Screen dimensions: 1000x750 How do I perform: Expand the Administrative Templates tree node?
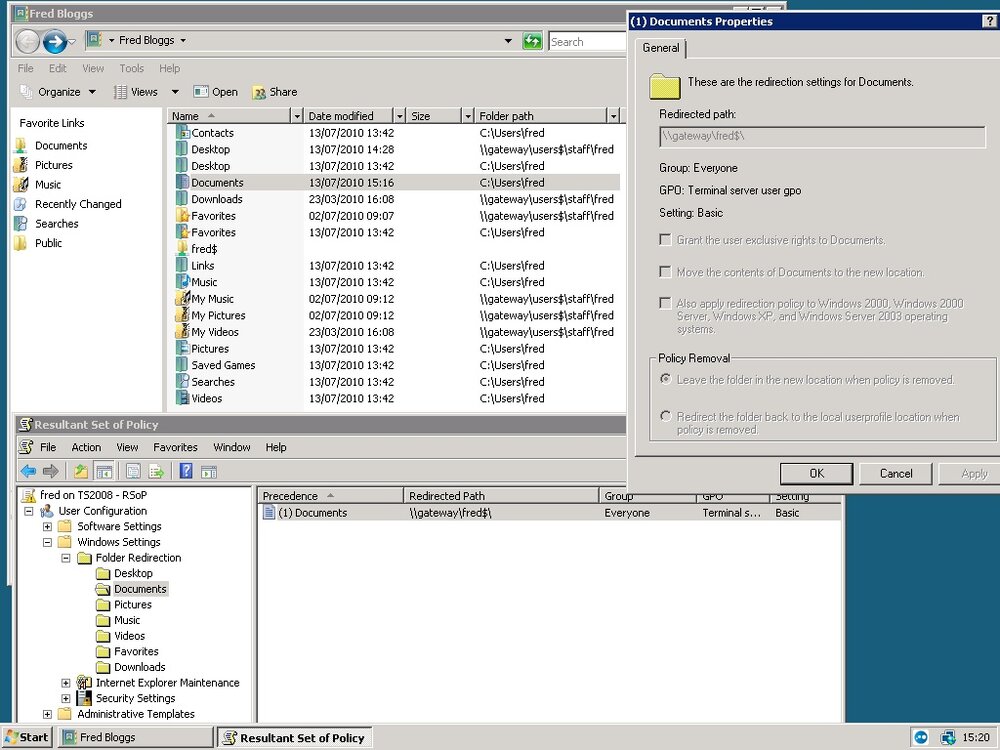47,714
